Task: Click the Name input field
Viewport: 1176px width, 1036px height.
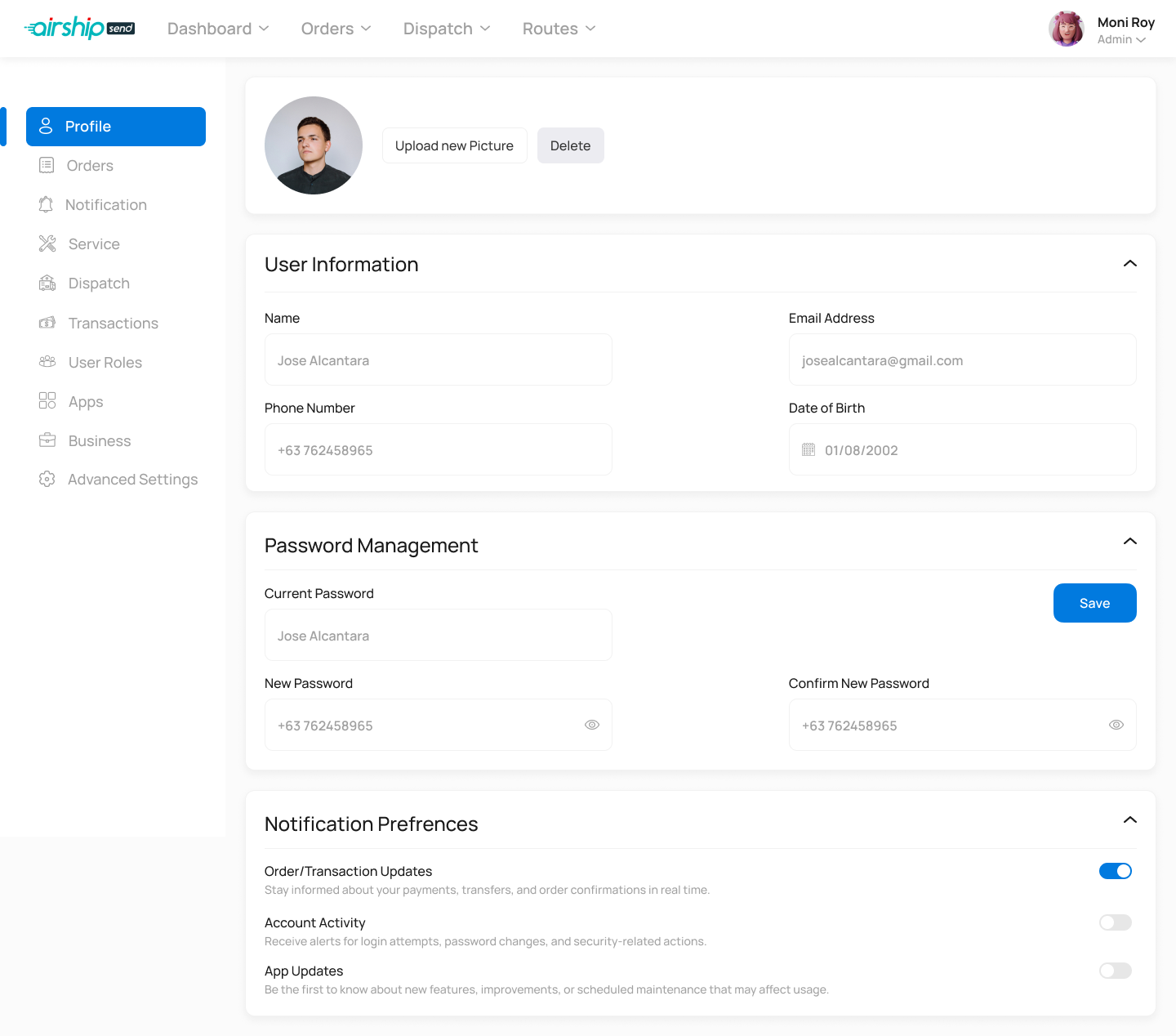Action: [x=439, y=359]
